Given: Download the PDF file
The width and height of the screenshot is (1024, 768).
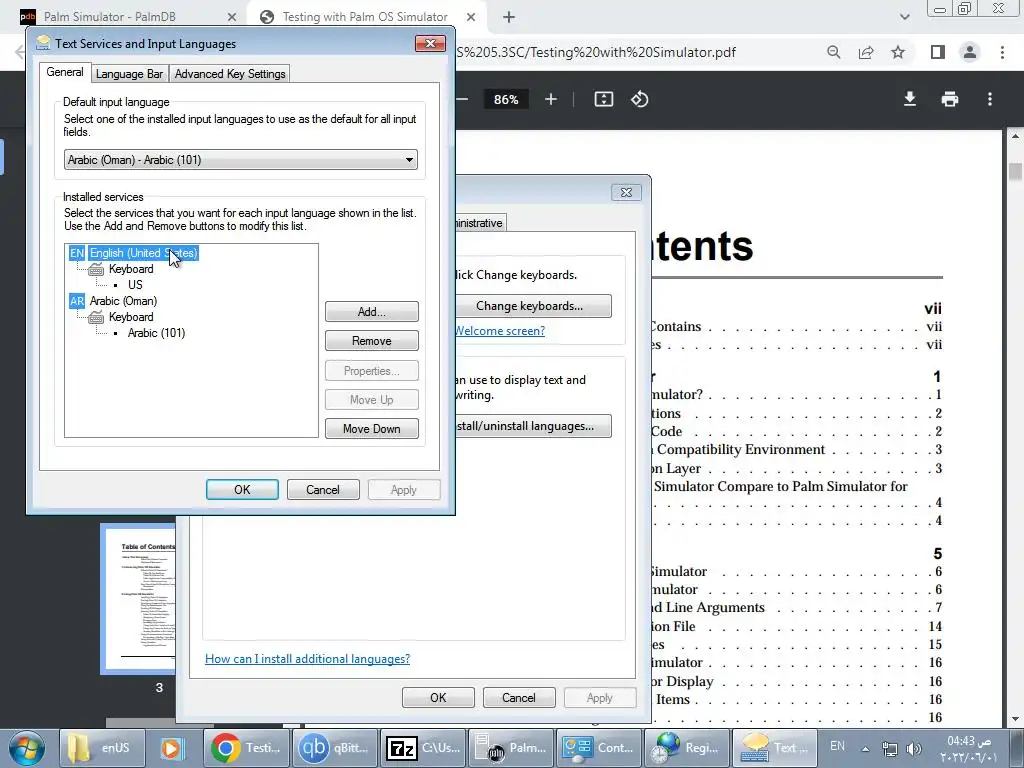Looking at the screenshot, I should pos(910,99).
